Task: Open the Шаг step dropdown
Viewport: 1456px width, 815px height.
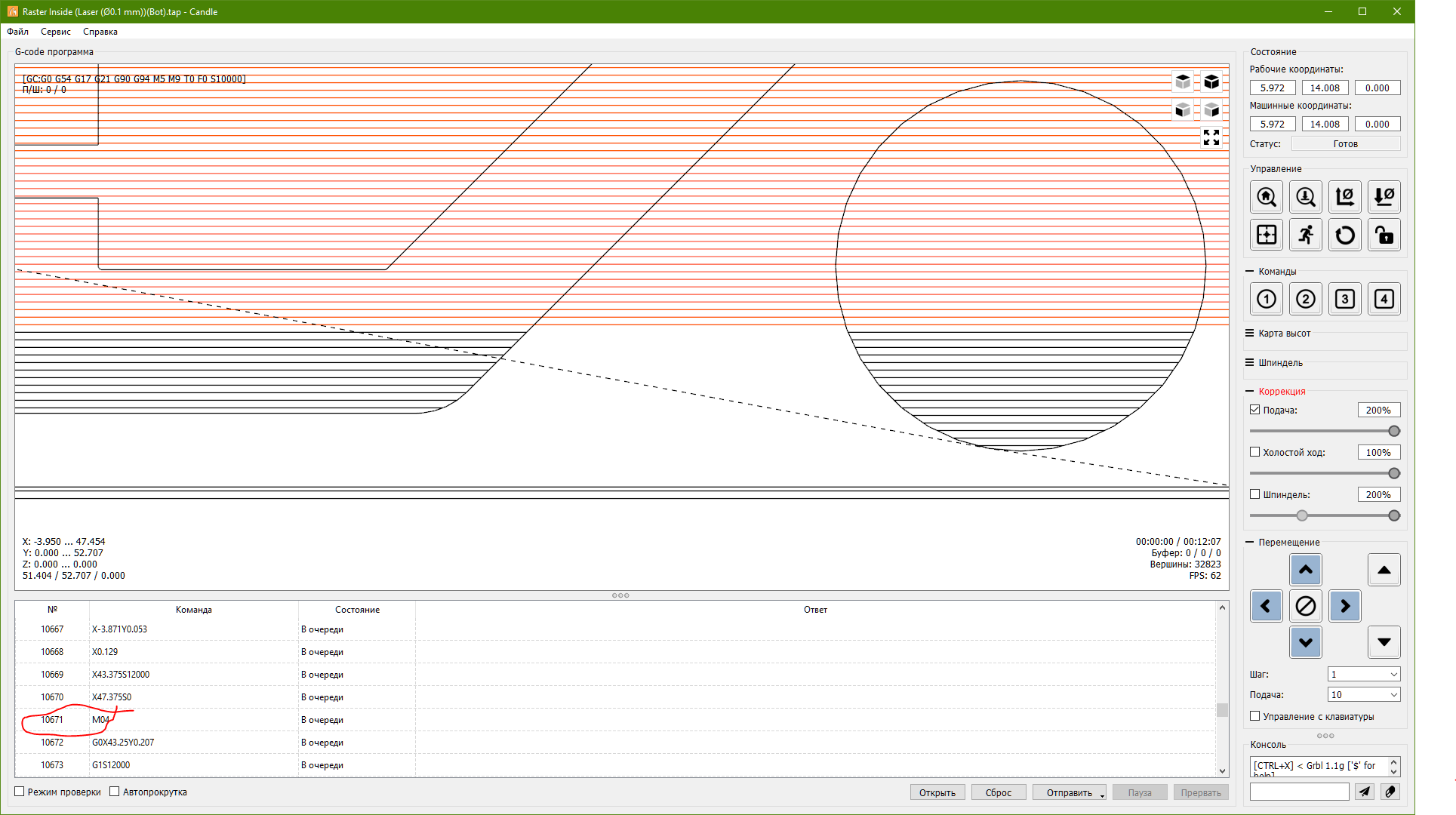Action: 1363,674
